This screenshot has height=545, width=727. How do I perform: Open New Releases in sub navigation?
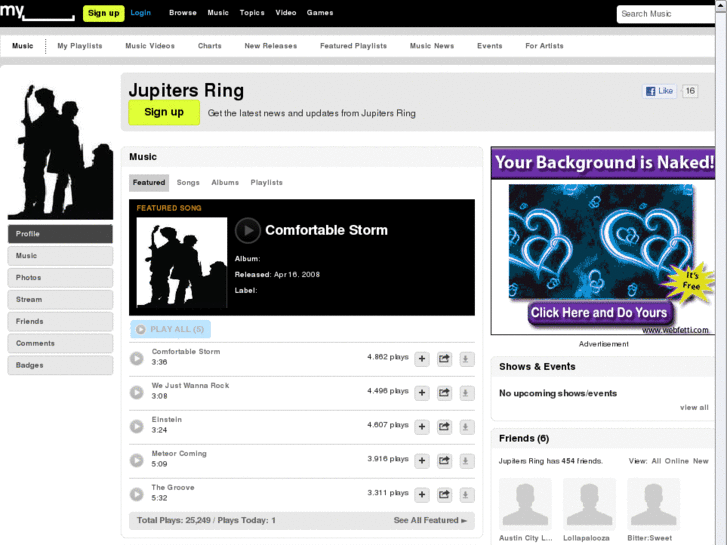[271, 46]
